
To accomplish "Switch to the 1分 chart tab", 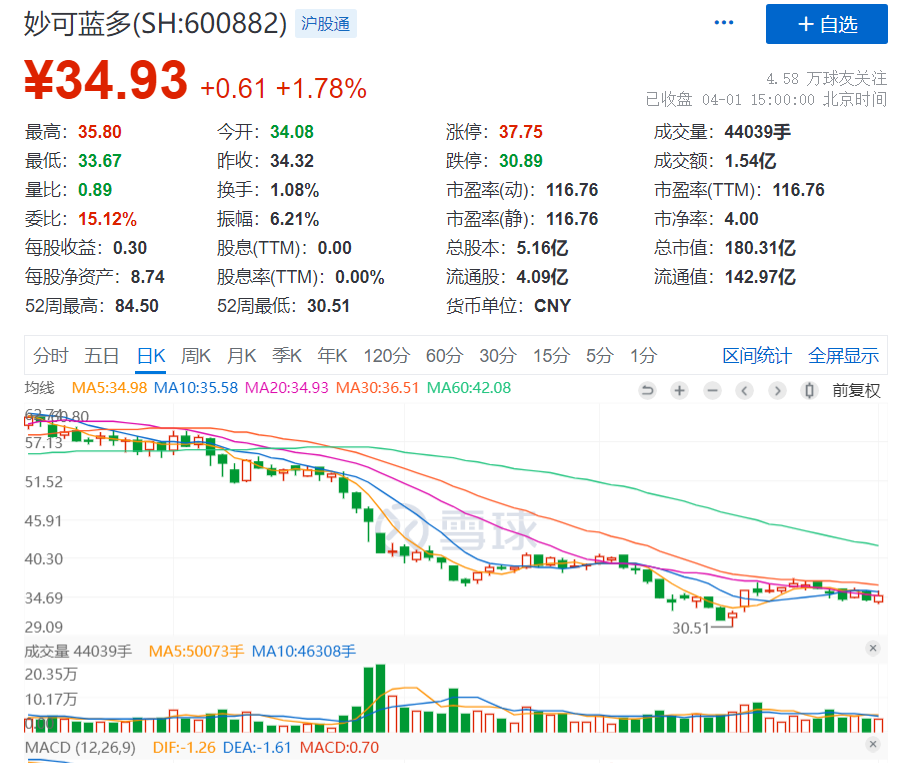I will [643, 355].
